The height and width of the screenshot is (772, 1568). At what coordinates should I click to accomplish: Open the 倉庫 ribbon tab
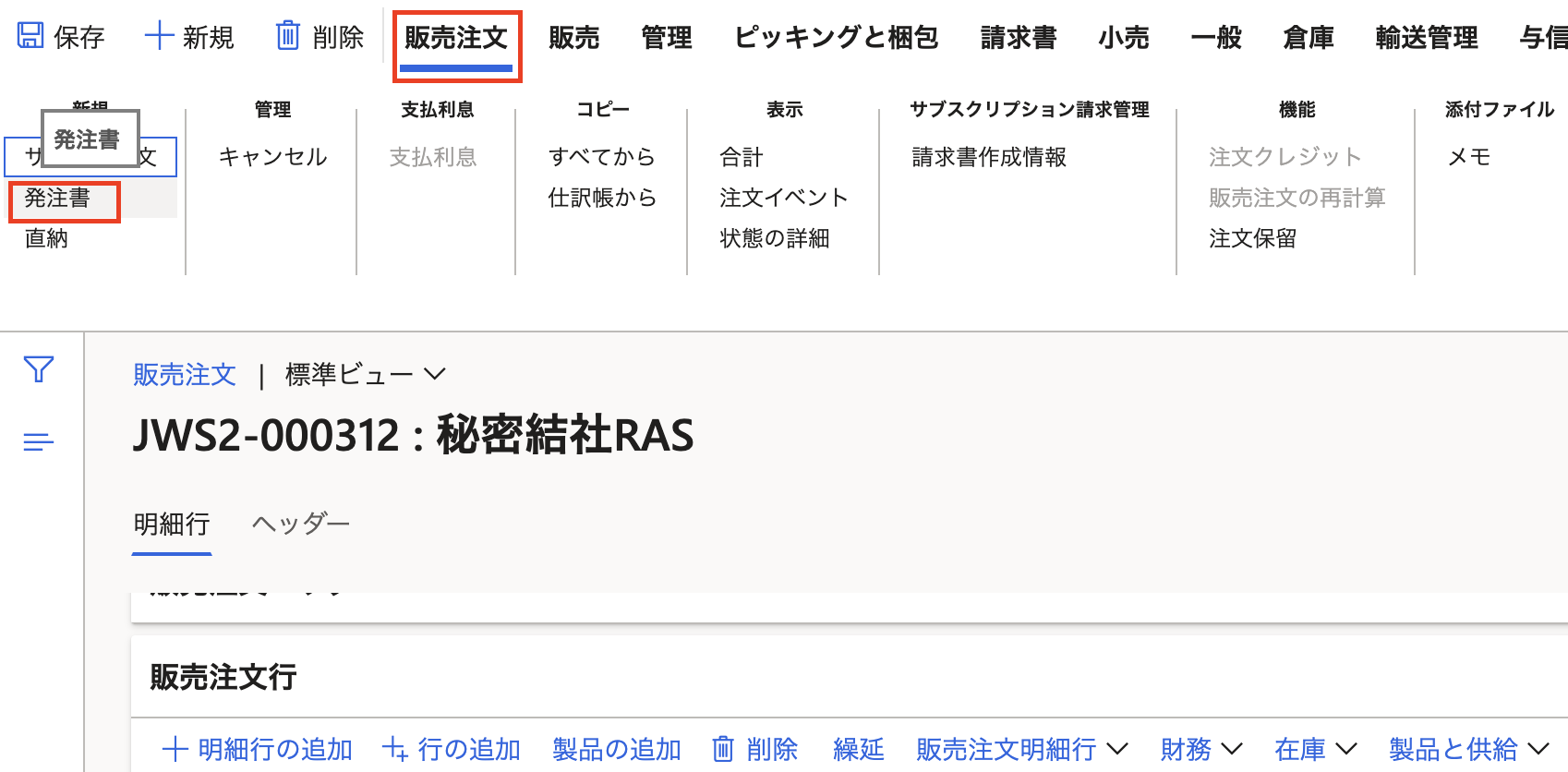pyautogui.click(x=1309, y=38)
